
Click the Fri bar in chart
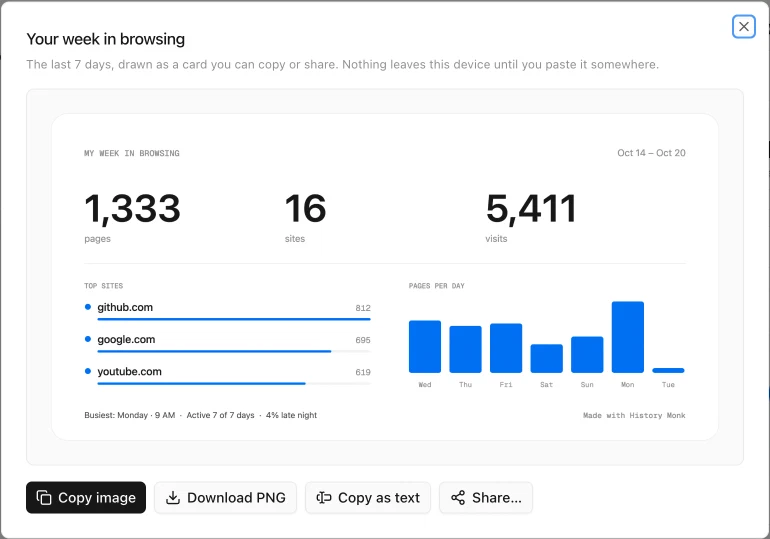coord(506,348)
